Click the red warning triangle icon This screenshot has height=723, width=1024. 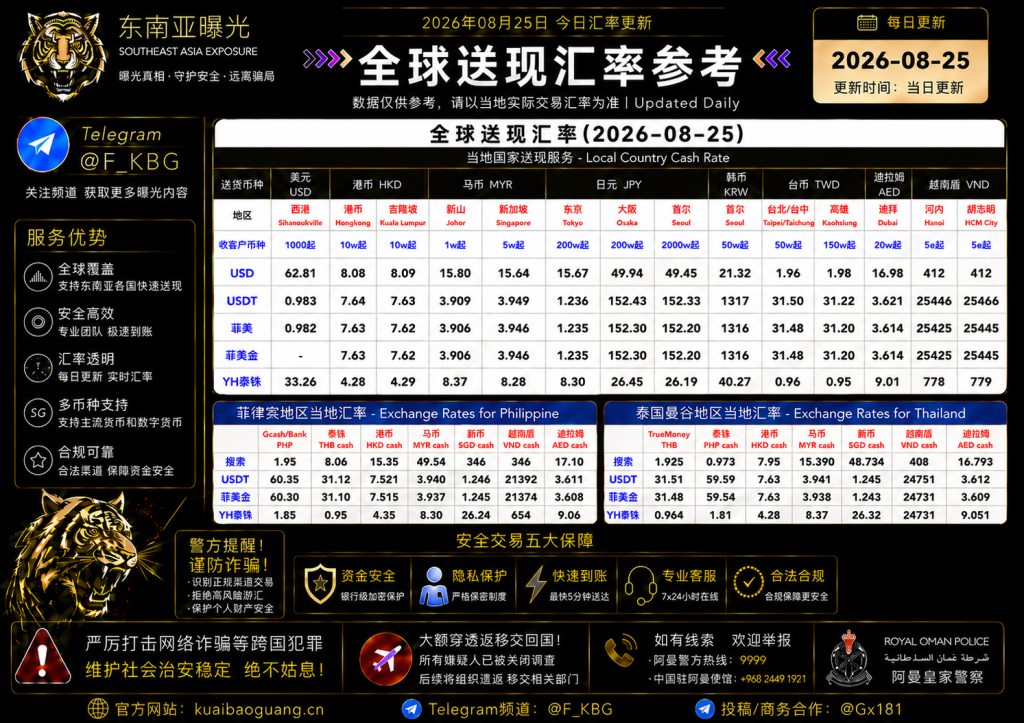click(x=43, y=657)
